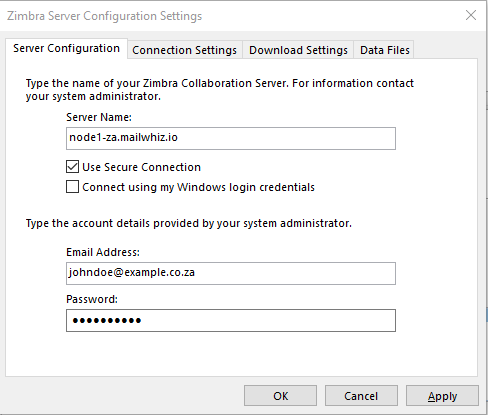
Task: Click the Password label text
Action: (92, 299)
